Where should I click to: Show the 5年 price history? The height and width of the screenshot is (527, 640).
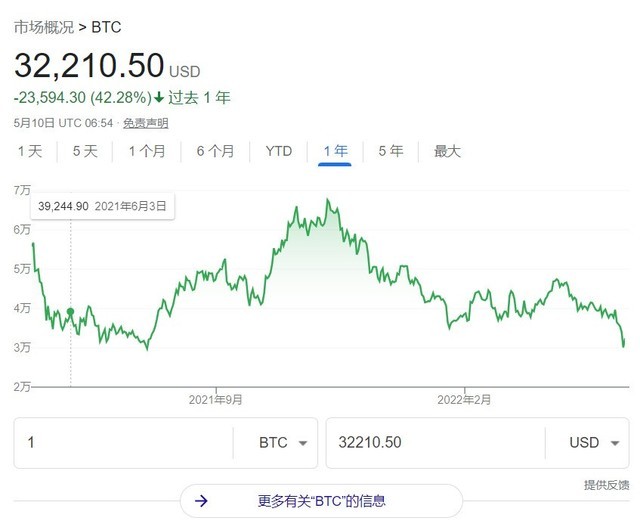pos(390,152)
